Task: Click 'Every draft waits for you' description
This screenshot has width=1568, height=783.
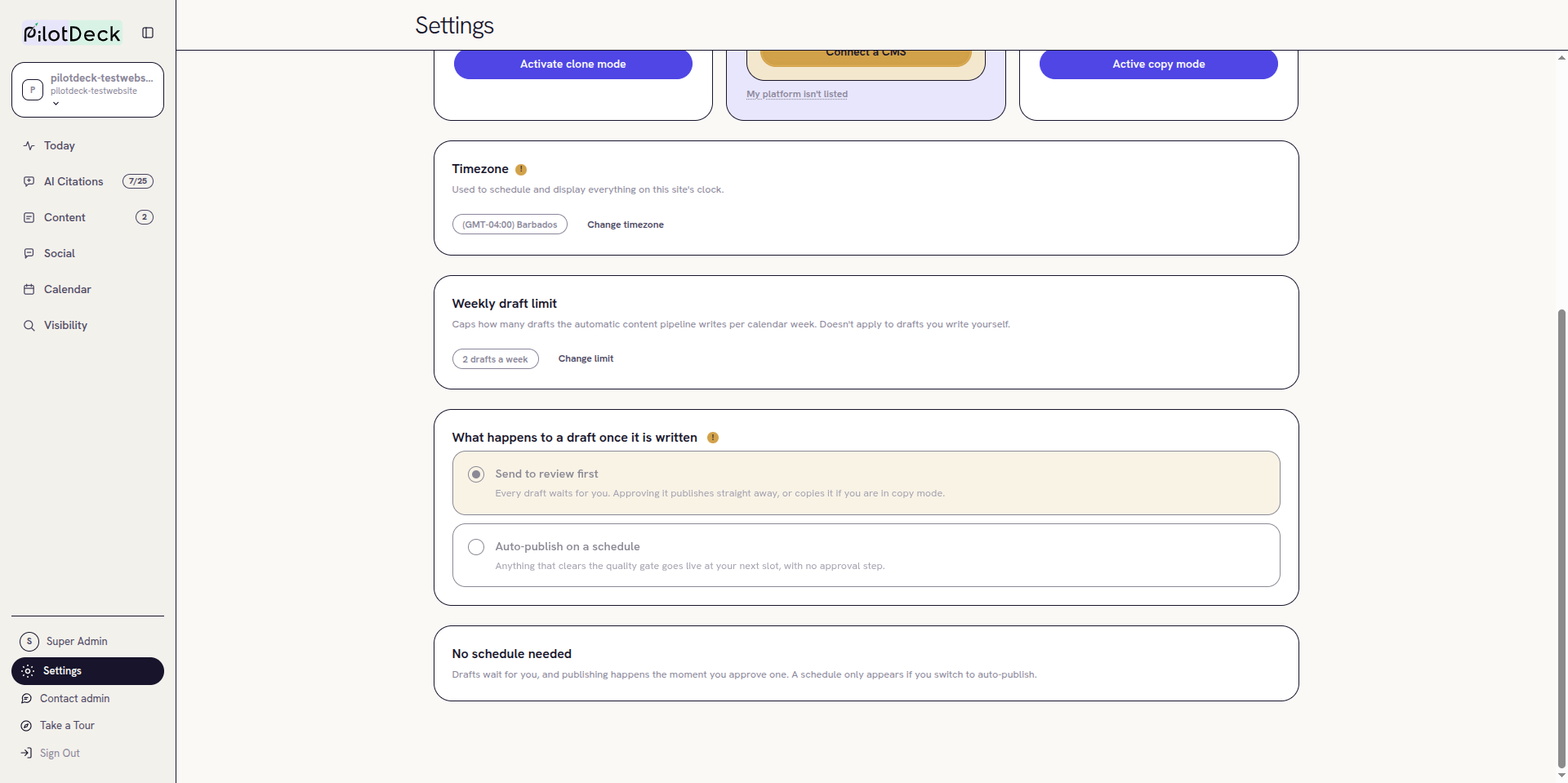Action: pyautogui.click(x=719, y=493)
